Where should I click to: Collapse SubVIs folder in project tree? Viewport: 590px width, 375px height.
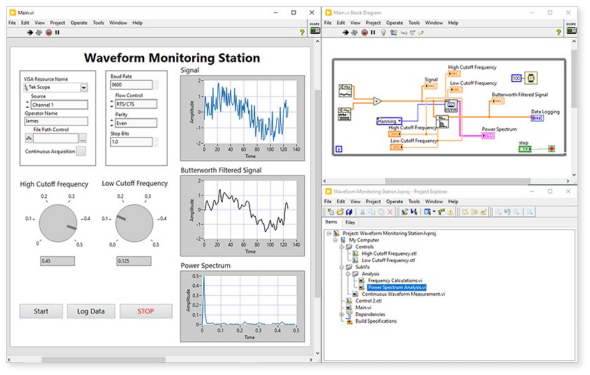click(x=342, y=267)
